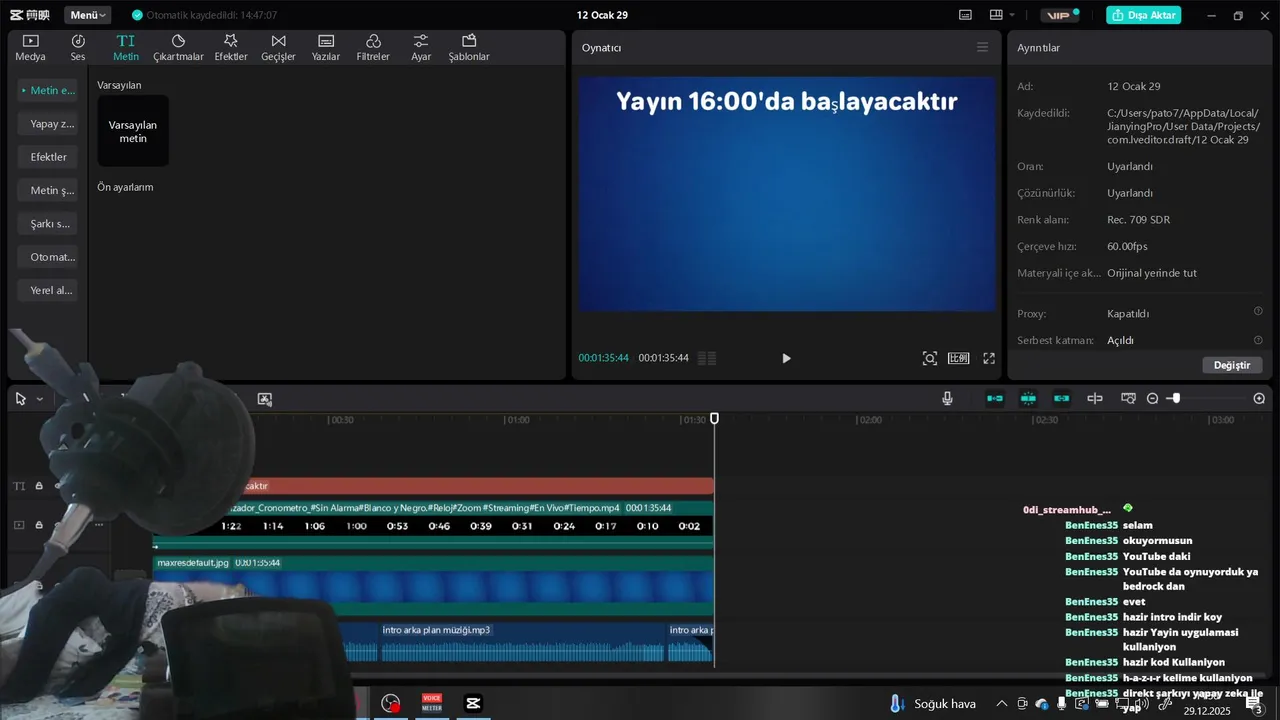Viewport: 1280px width, 720px height.
Task: Open the Medya tab
Action: (x=30, y=47)
